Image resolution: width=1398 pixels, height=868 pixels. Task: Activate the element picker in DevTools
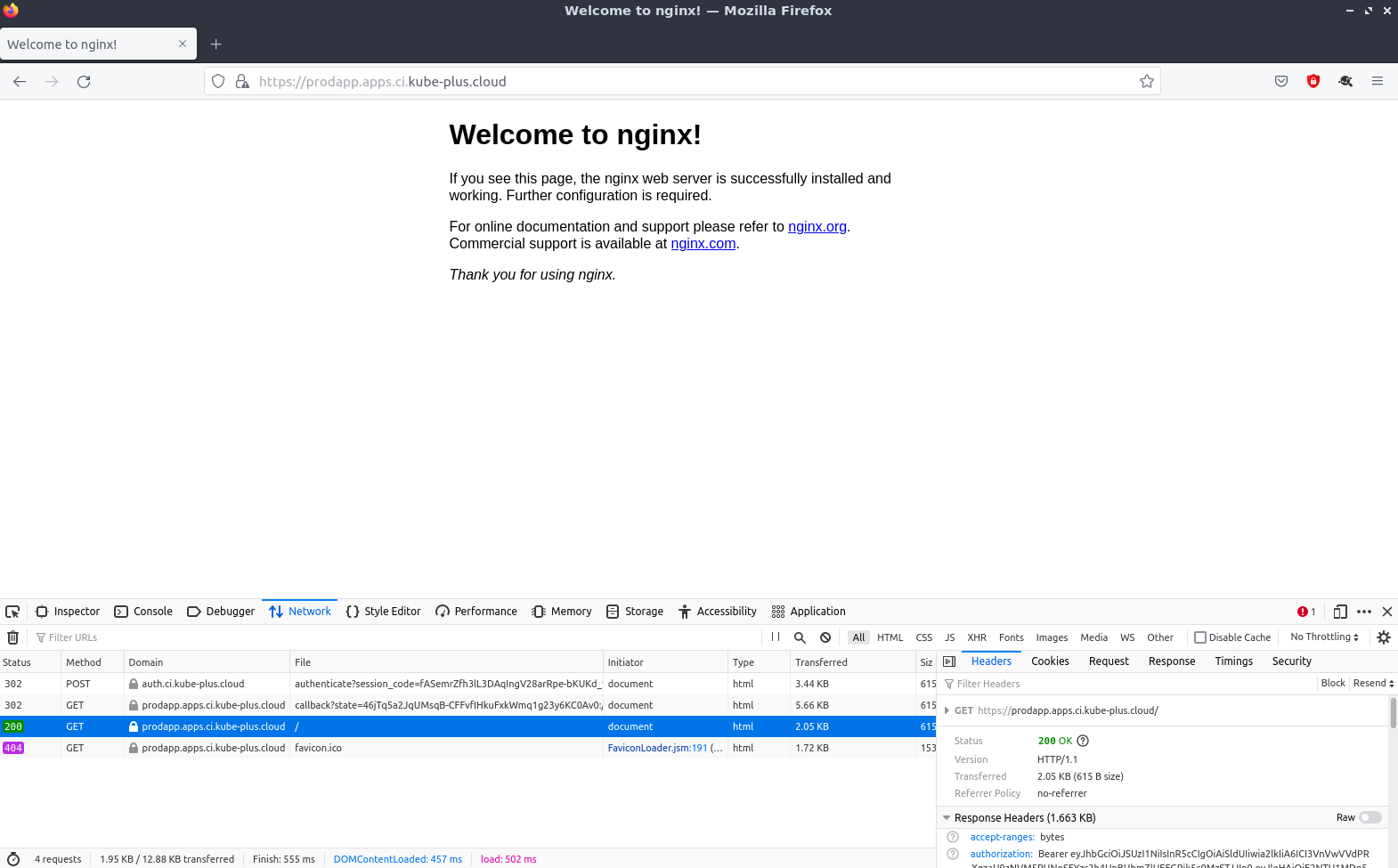tap(12, 612)
